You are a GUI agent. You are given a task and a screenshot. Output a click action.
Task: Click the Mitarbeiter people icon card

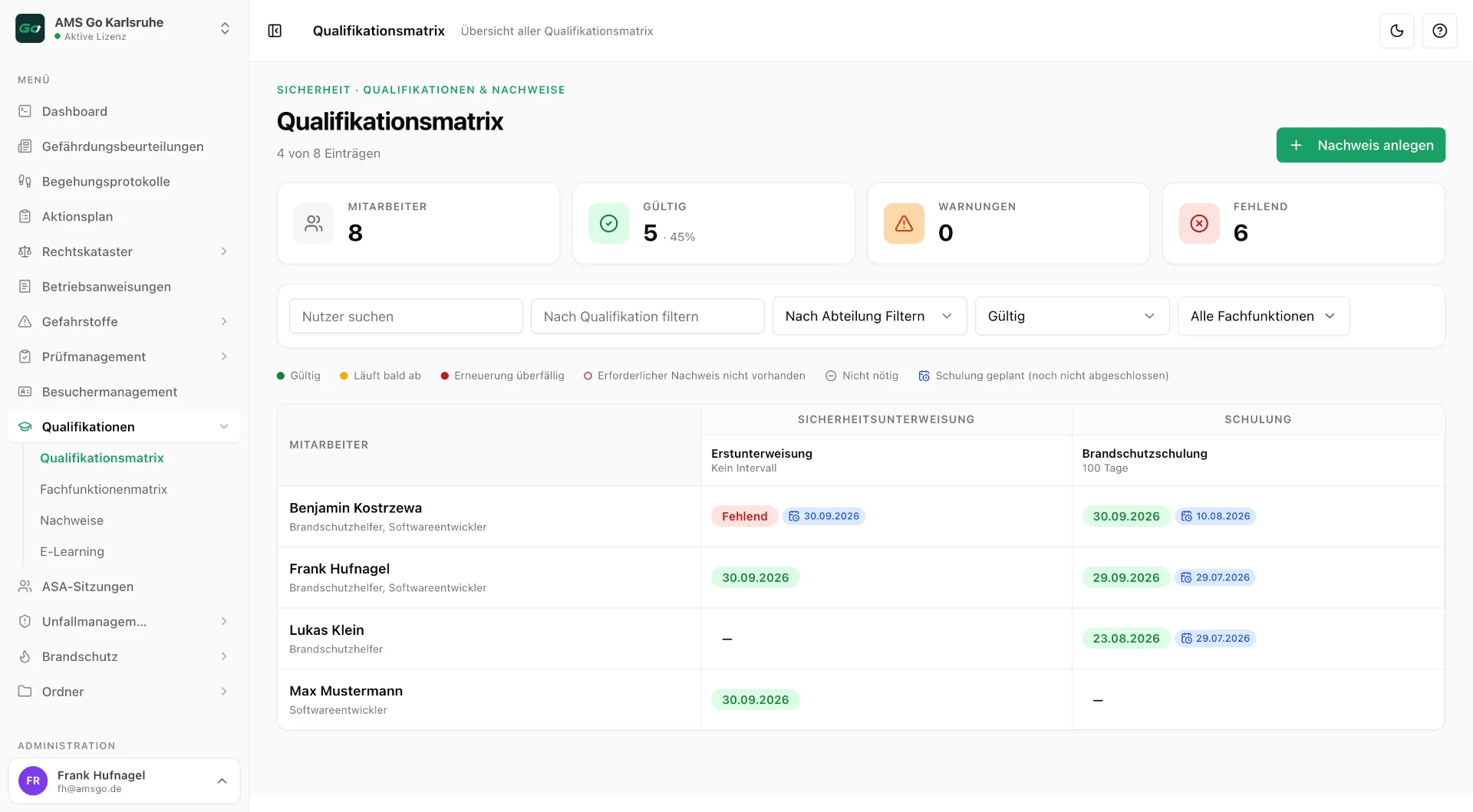tap(313, 223)
